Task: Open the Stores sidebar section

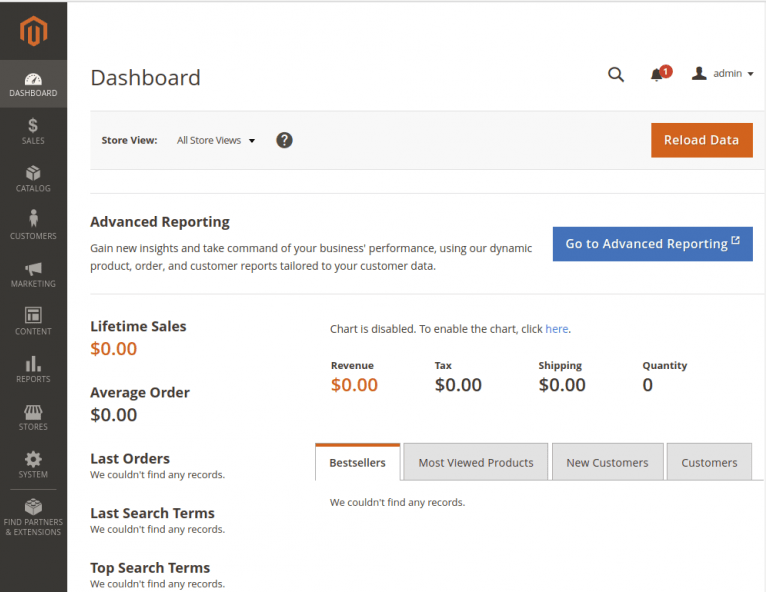Action: (33, 417)
